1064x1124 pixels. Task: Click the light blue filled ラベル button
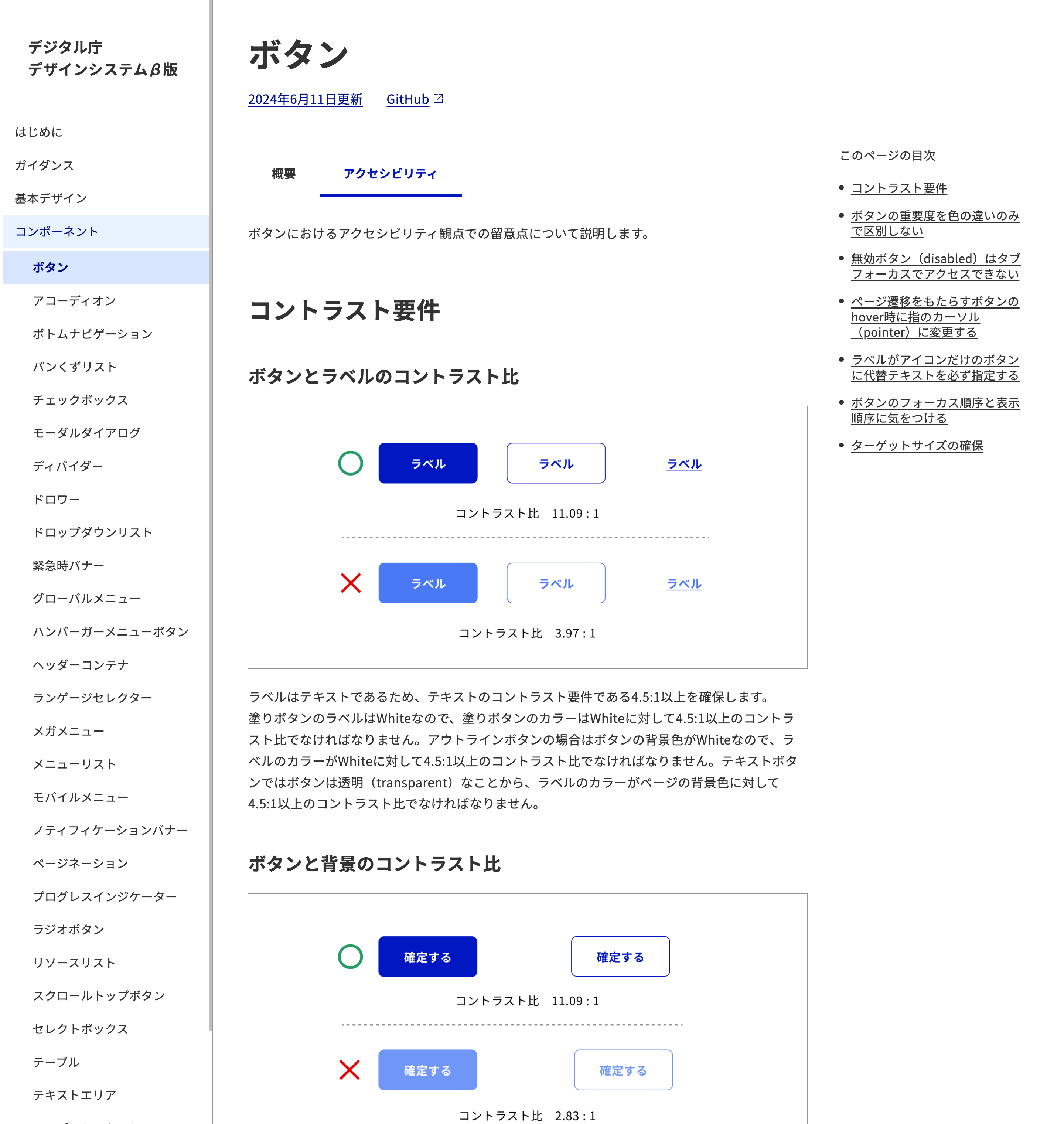[428, 583]
